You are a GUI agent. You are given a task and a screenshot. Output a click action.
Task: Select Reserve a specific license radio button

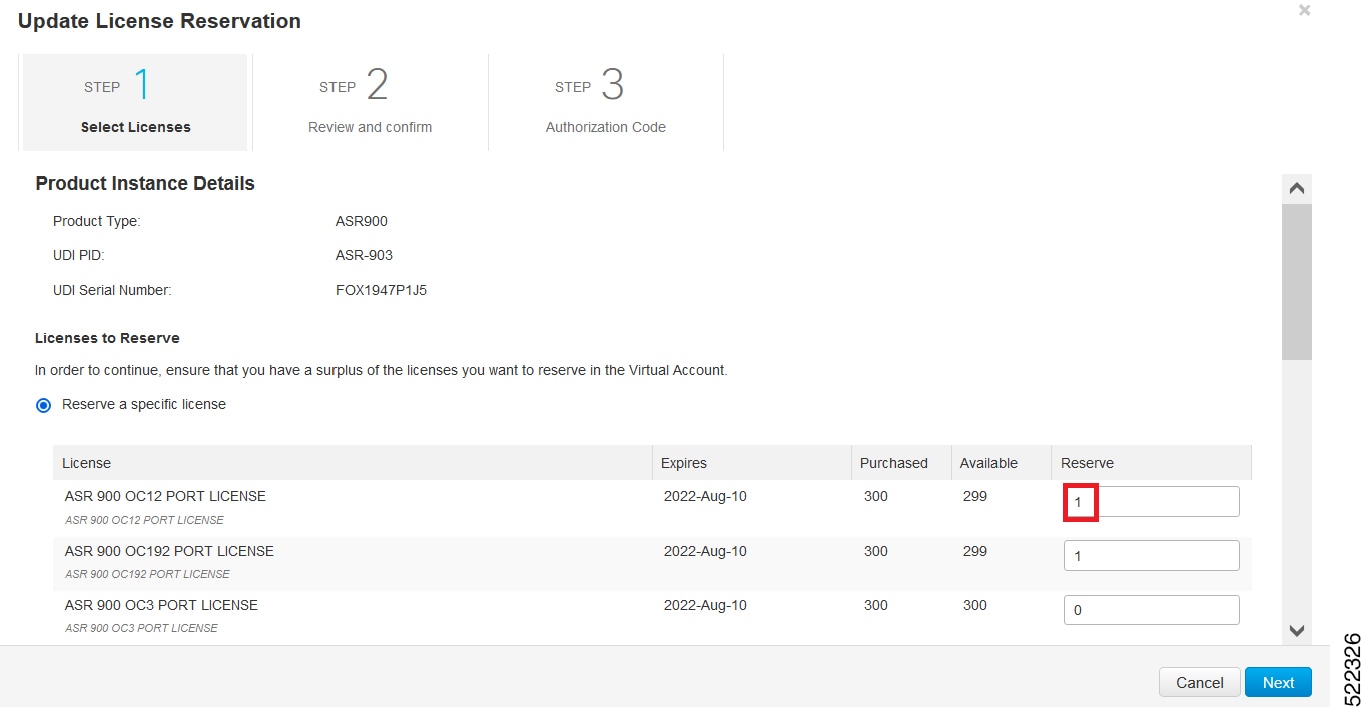pos(43,405)
